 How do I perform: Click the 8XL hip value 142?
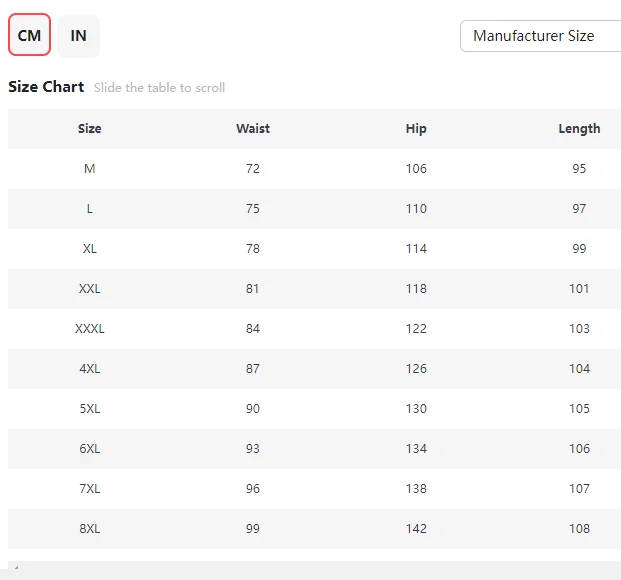[x=416, y=529]
